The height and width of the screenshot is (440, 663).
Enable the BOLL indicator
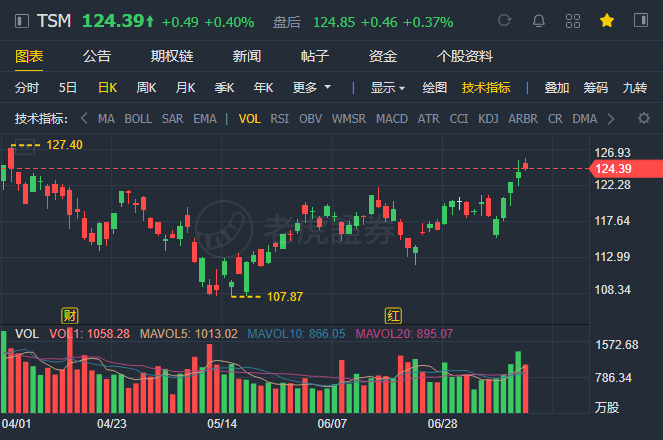(138, 119)
